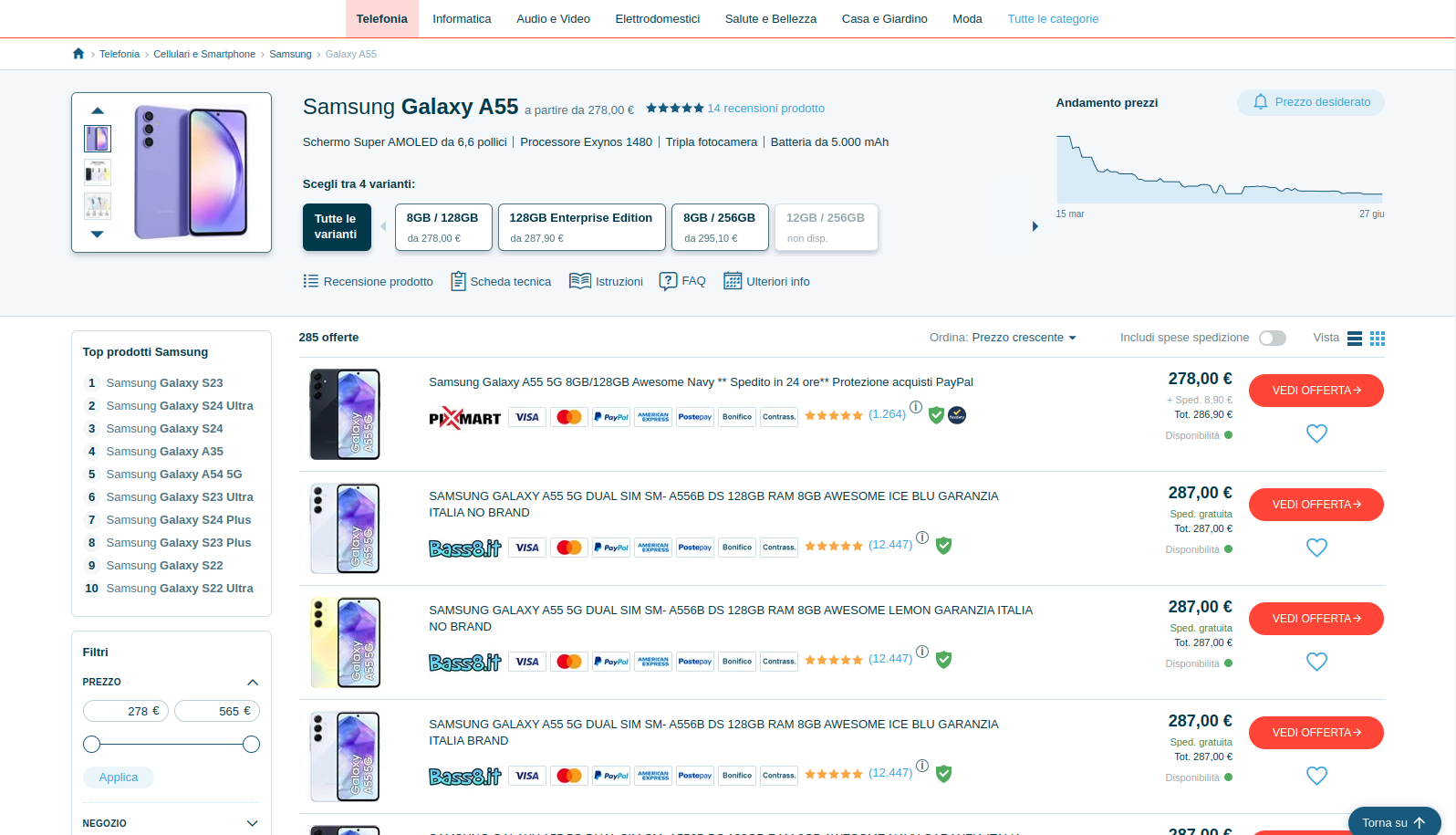
Task: Open the Ordina Prezzo crescente dropdown
Action: pyautogui.click(x=1024, y=338)
